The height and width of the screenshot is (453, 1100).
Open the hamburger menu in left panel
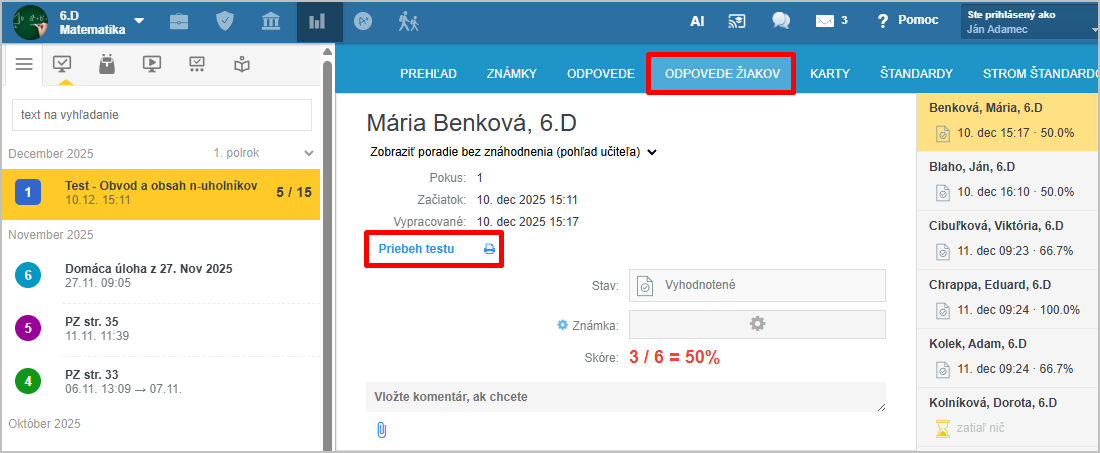pos(24,64)
